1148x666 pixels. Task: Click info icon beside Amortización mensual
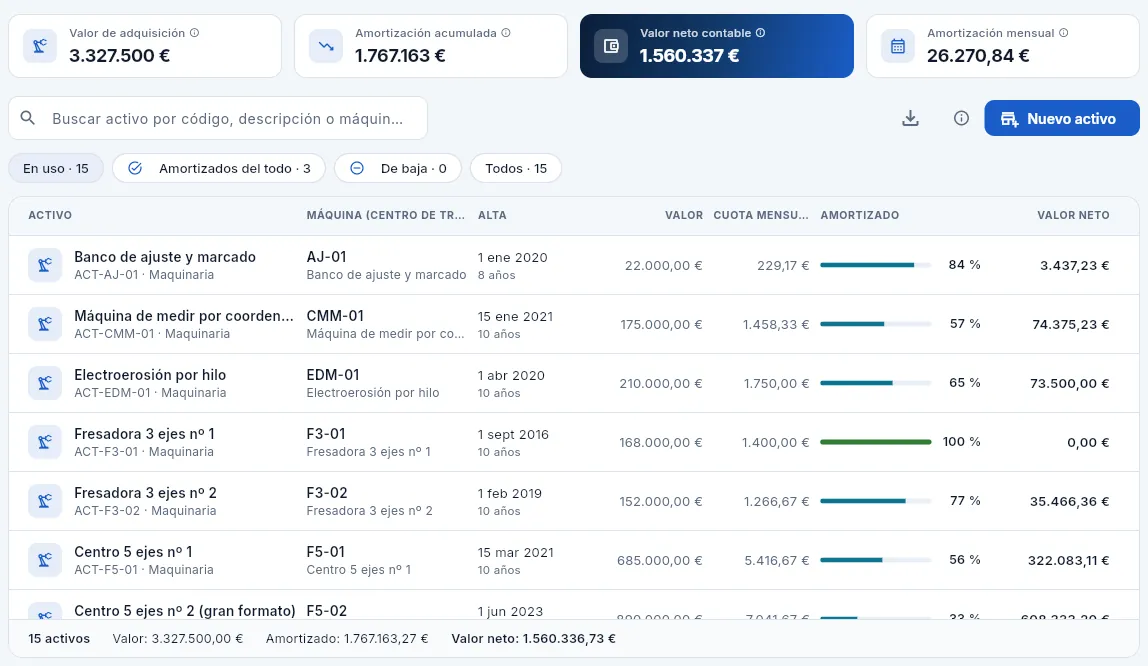(1064, 33)
